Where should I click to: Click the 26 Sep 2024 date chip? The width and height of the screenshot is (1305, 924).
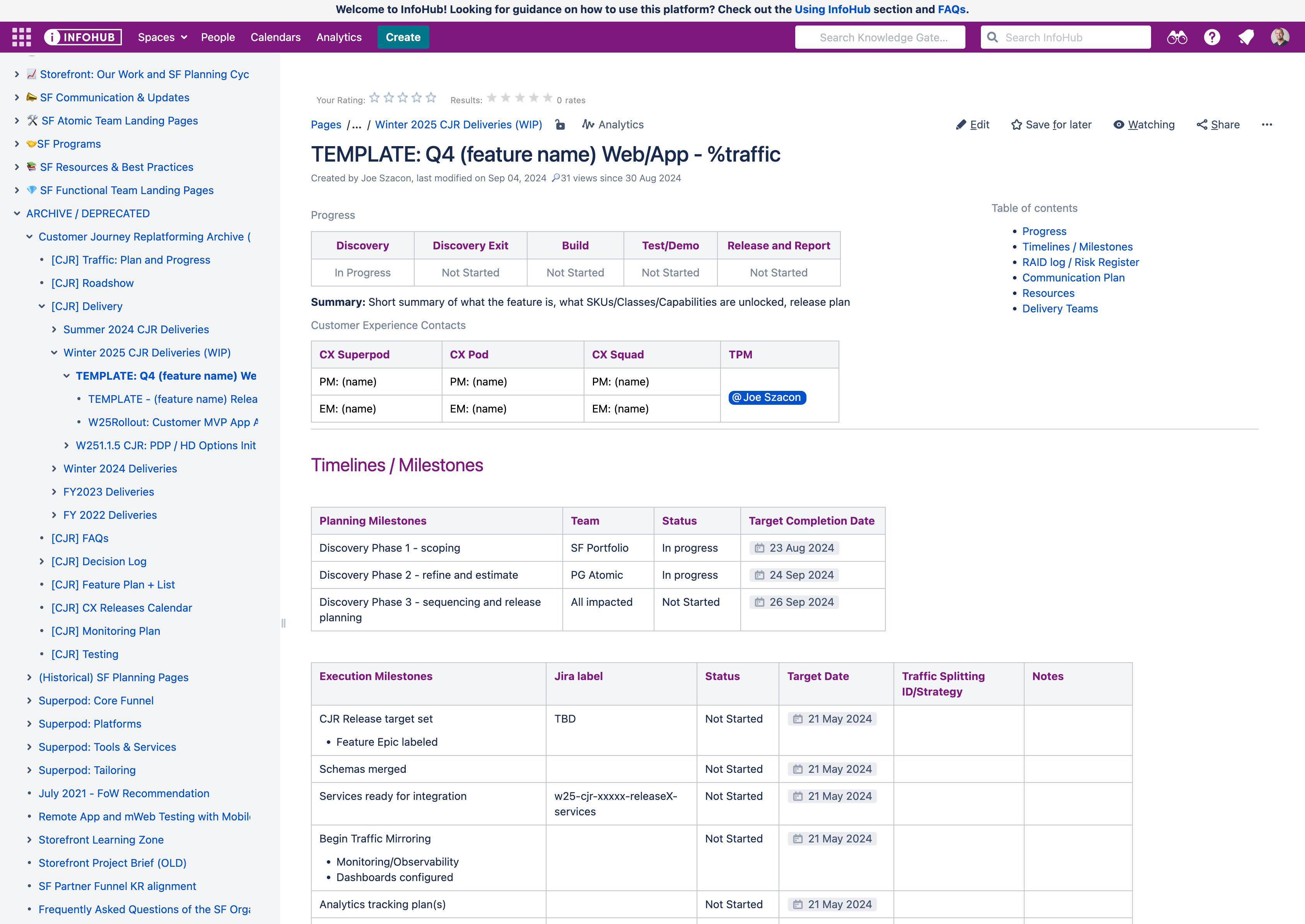tap(794, 602)
